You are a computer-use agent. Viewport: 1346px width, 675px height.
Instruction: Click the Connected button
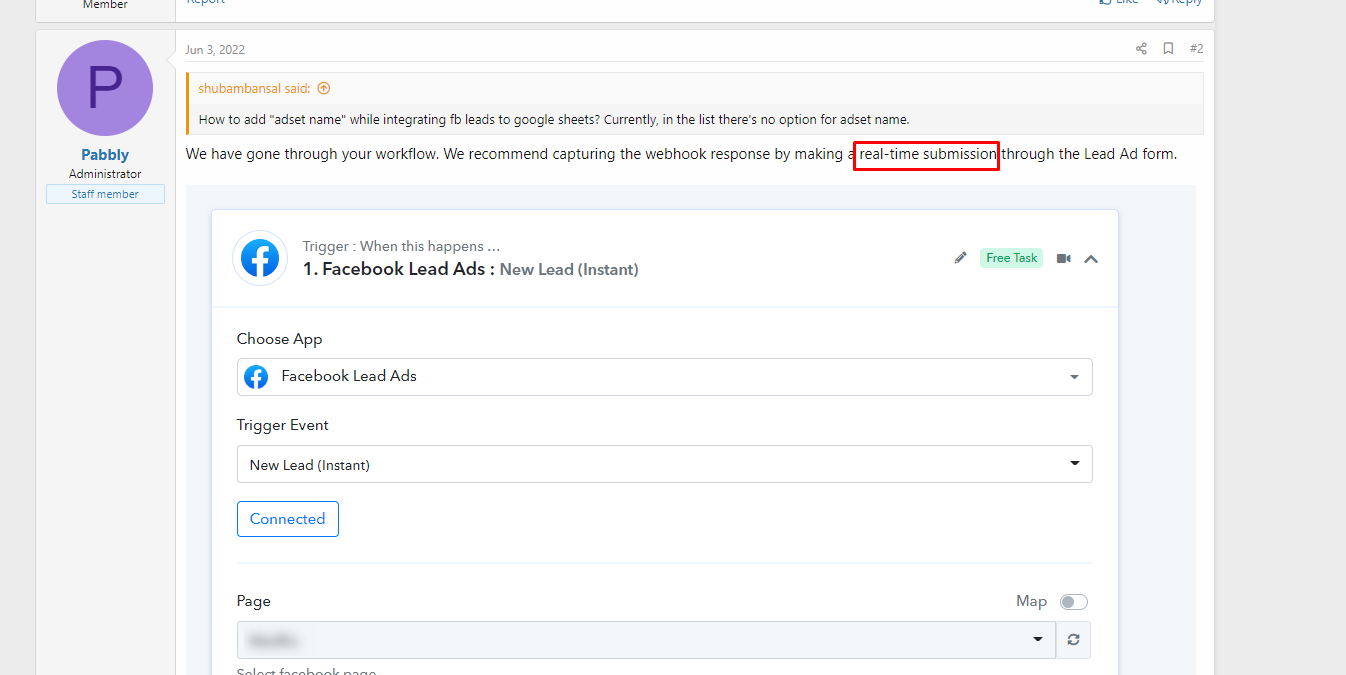click(x=288, y=519)
